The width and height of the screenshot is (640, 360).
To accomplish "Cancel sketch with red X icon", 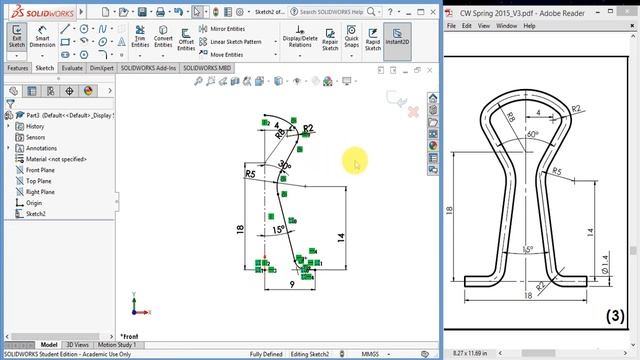I will [x=413, y=112].
